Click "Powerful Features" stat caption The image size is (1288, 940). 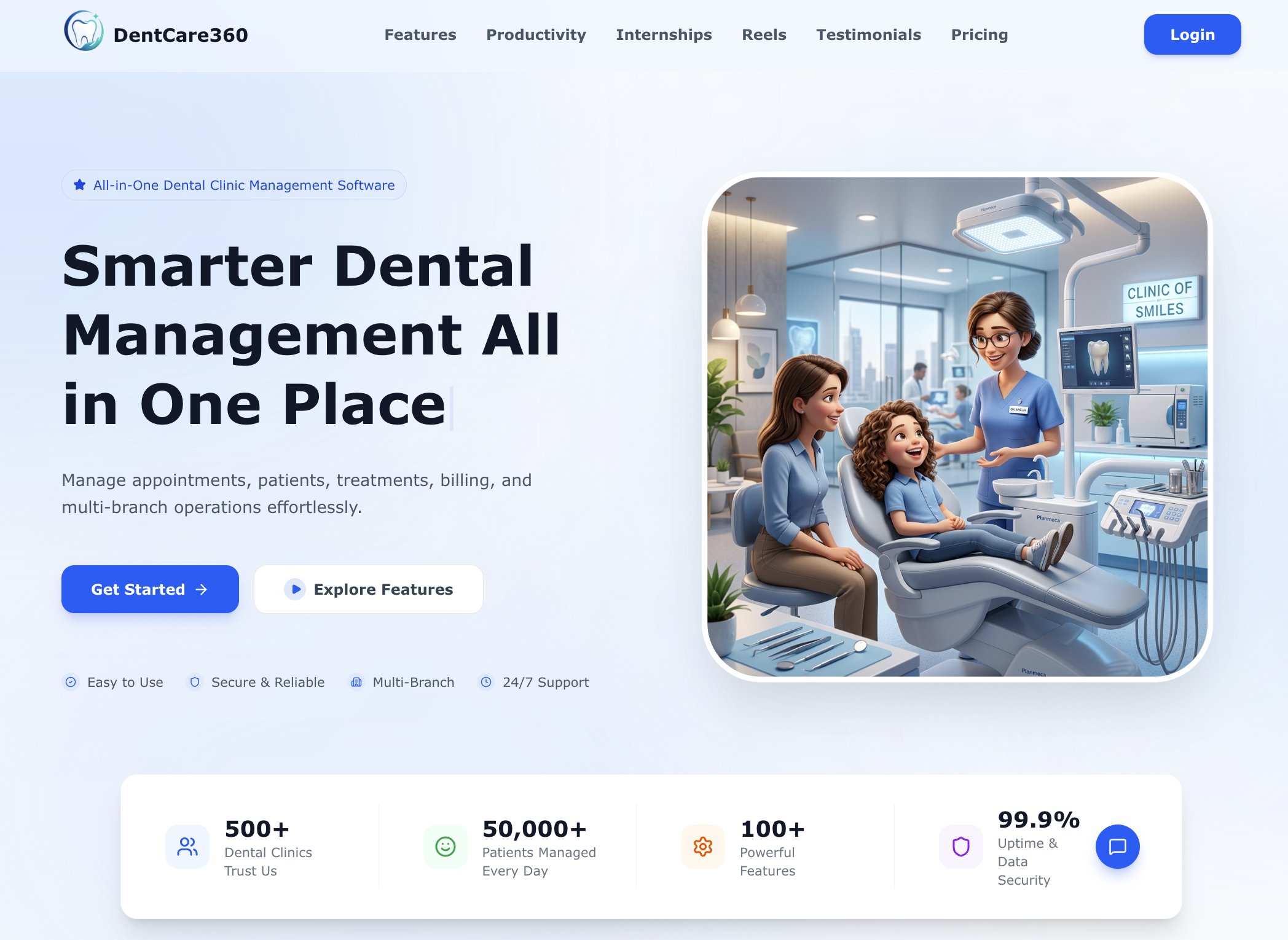[768, 861]
